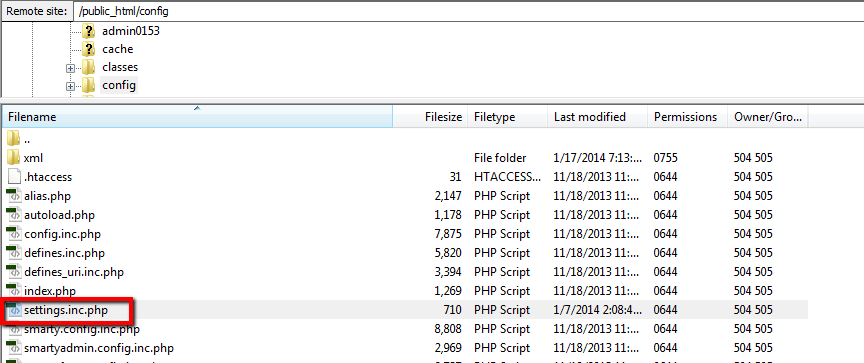
Task: Click the Remote site path input field
Action: pyautogui.click(x=468, y=11)
